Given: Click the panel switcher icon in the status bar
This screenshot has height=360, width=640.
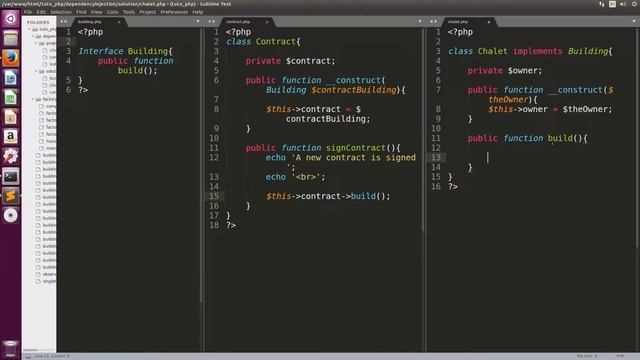Looking at the screenshot, I should tap(28, 356).
